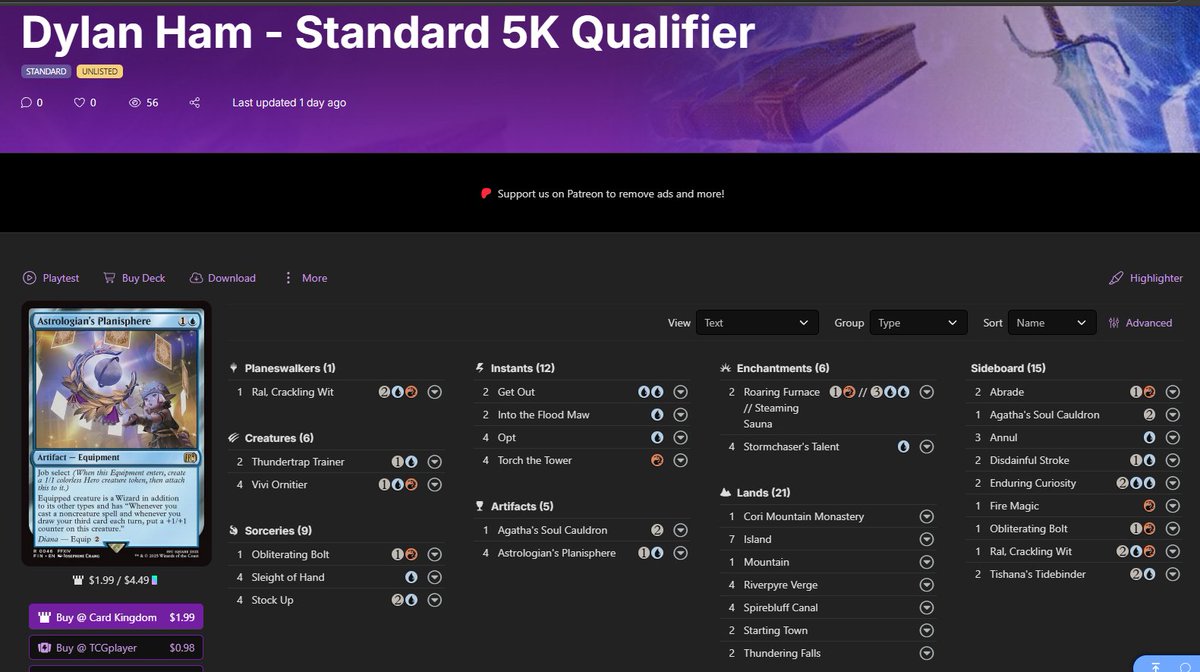Expand options for Stormchaser's Talent

[x=927, y=447]
